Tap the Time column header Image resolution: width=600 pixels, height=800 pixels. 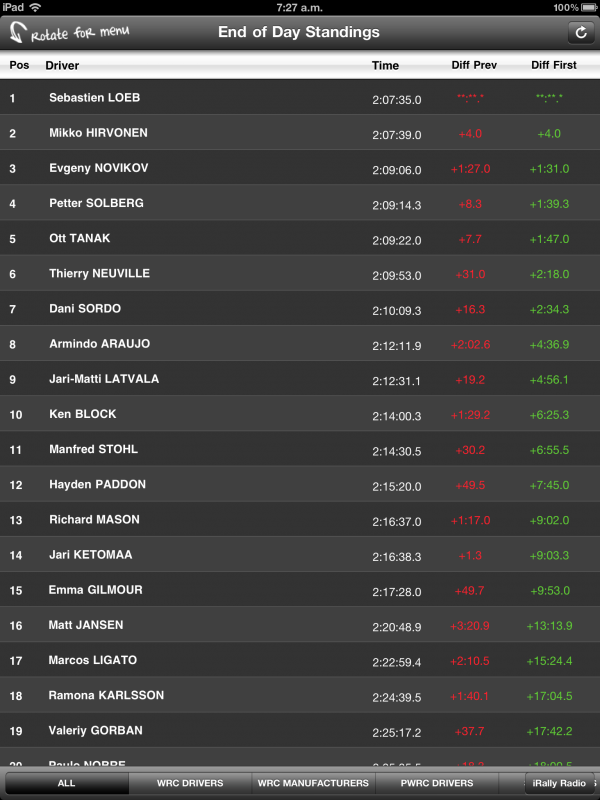click(x=385, y=66)
